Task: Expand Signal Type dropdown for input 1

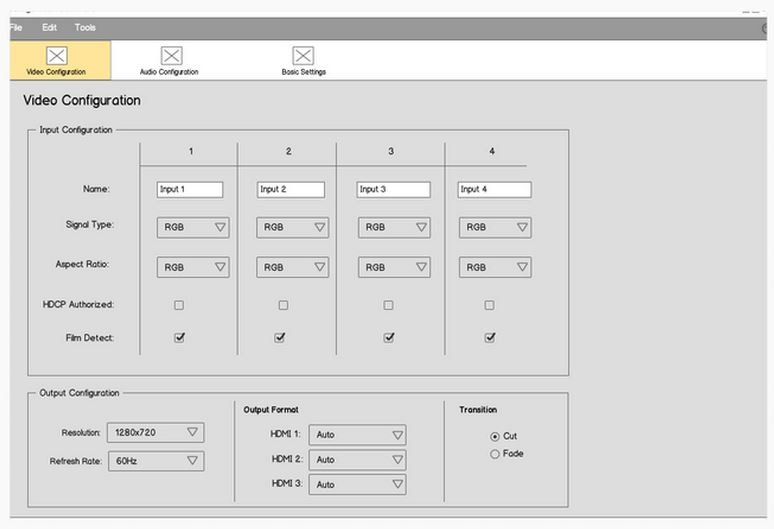Action: tap(193, 227)
